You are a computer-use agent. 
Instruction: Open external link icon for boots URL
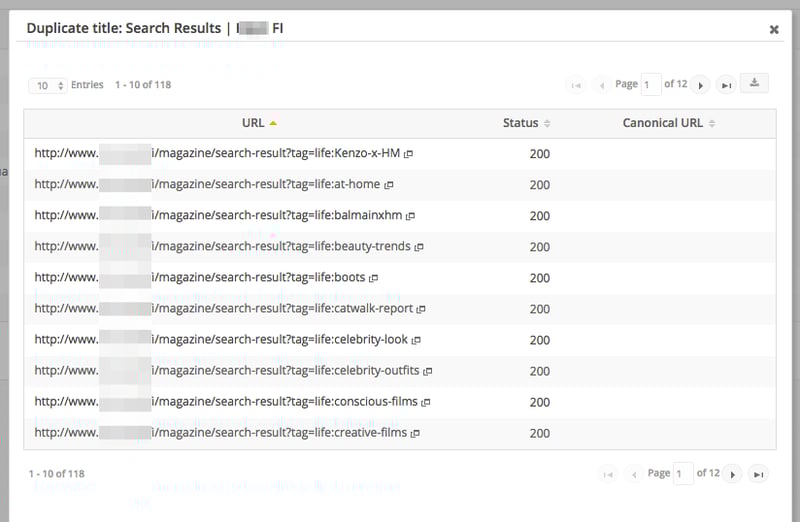coord(374,278)
